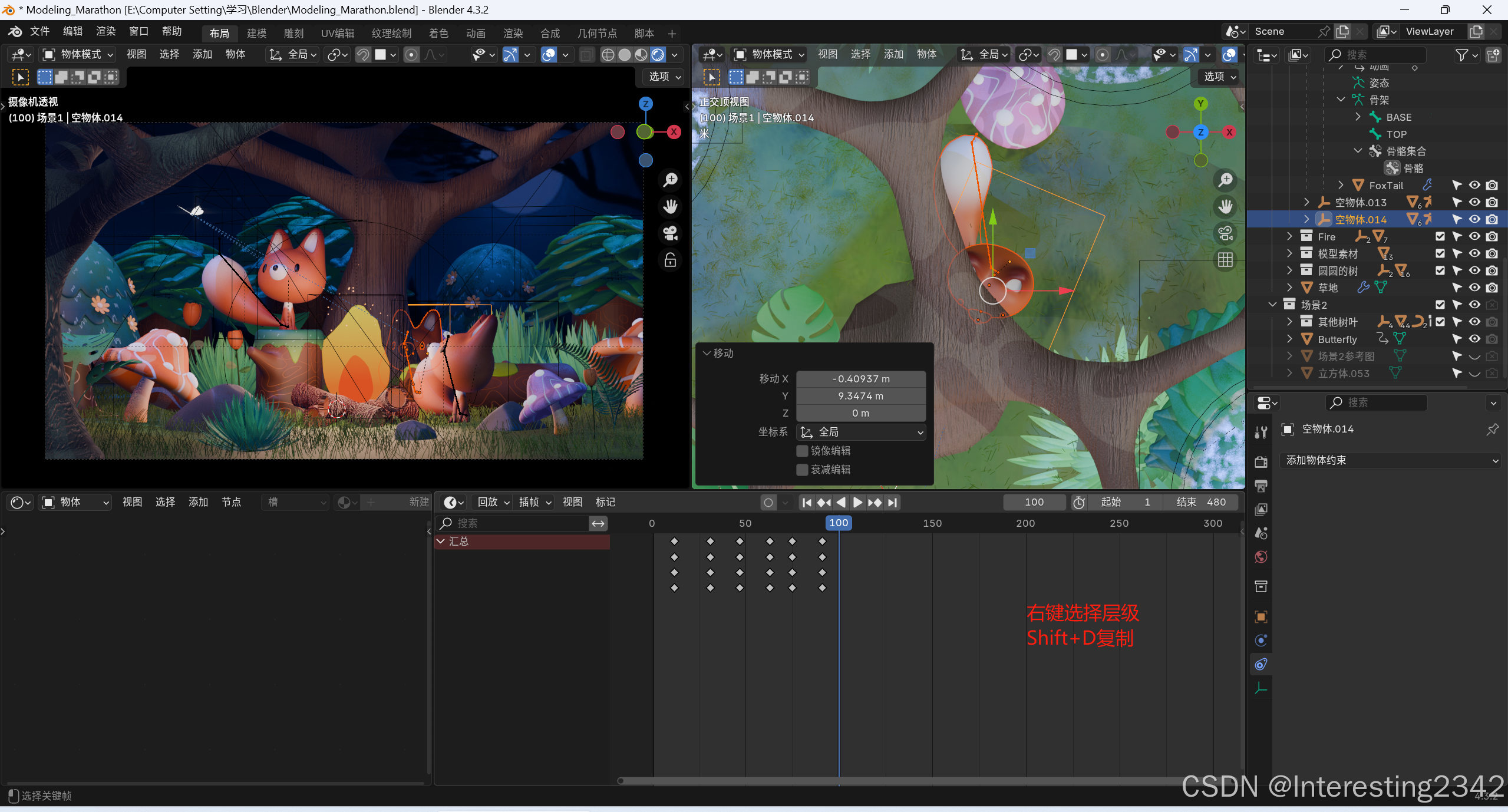Enable the 镜像编辑 checkbox

(802, 451)
